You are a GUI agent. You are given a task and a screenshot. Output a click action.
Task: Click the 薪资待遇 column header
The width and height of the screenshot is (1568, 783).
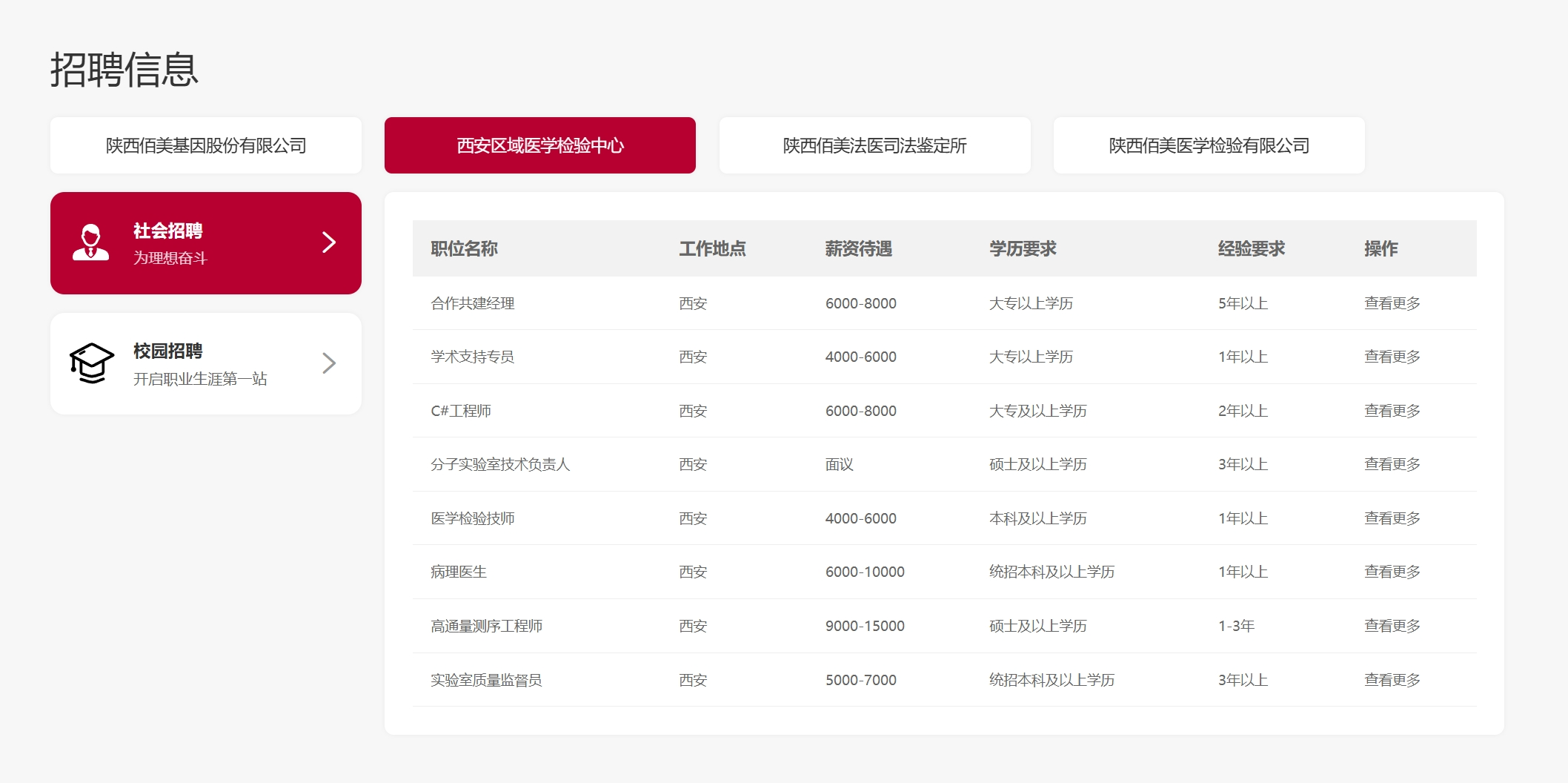pyautogui.click(x=859, y=248)
